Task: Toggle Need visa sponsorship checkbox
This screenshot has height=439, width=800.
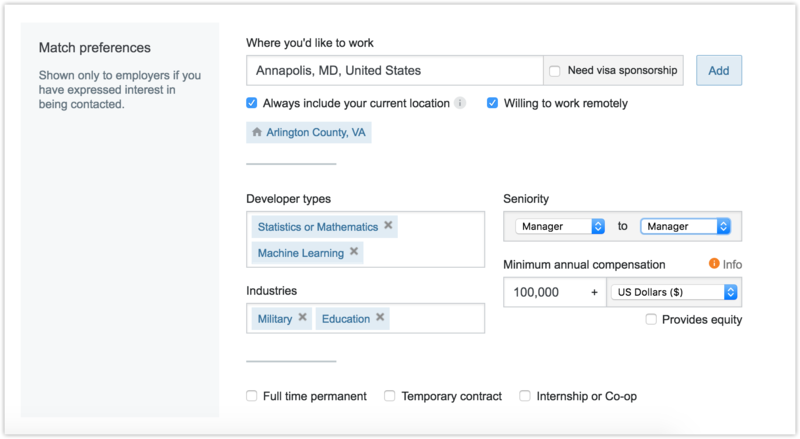Action: [x=555, y=71]
